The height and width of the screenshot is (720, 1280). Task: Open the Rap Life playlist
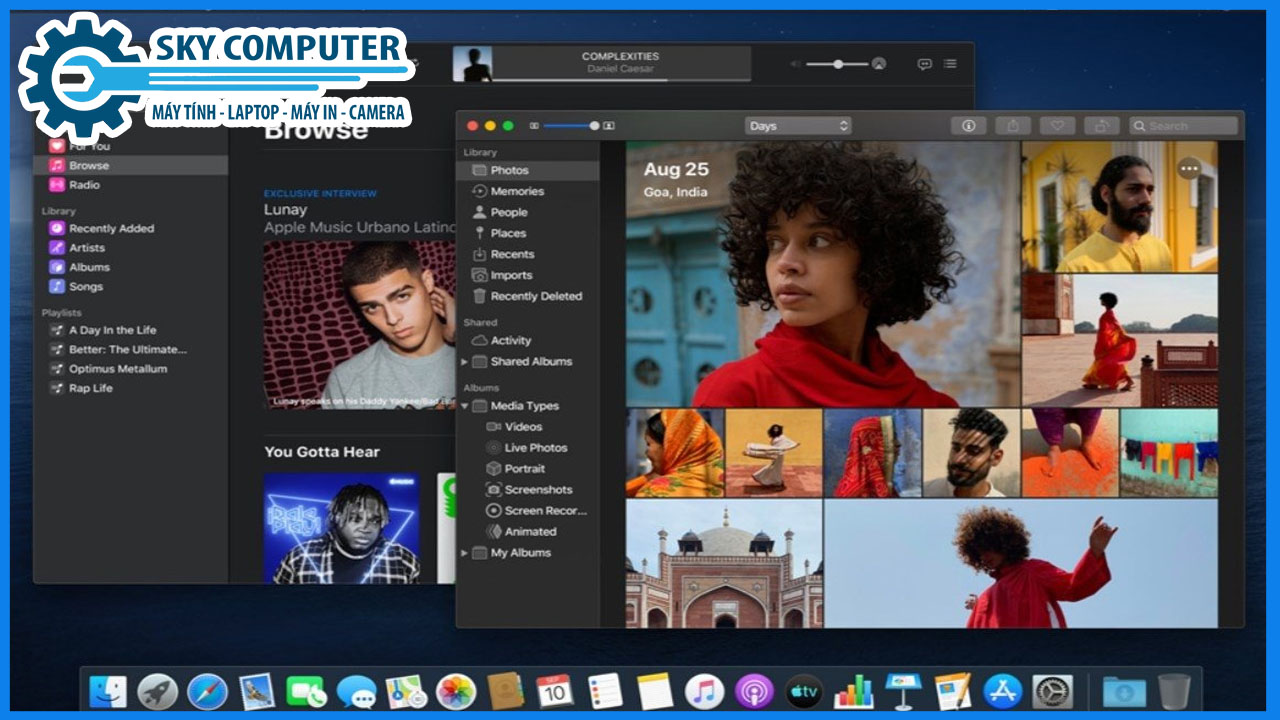coord(90,388)
